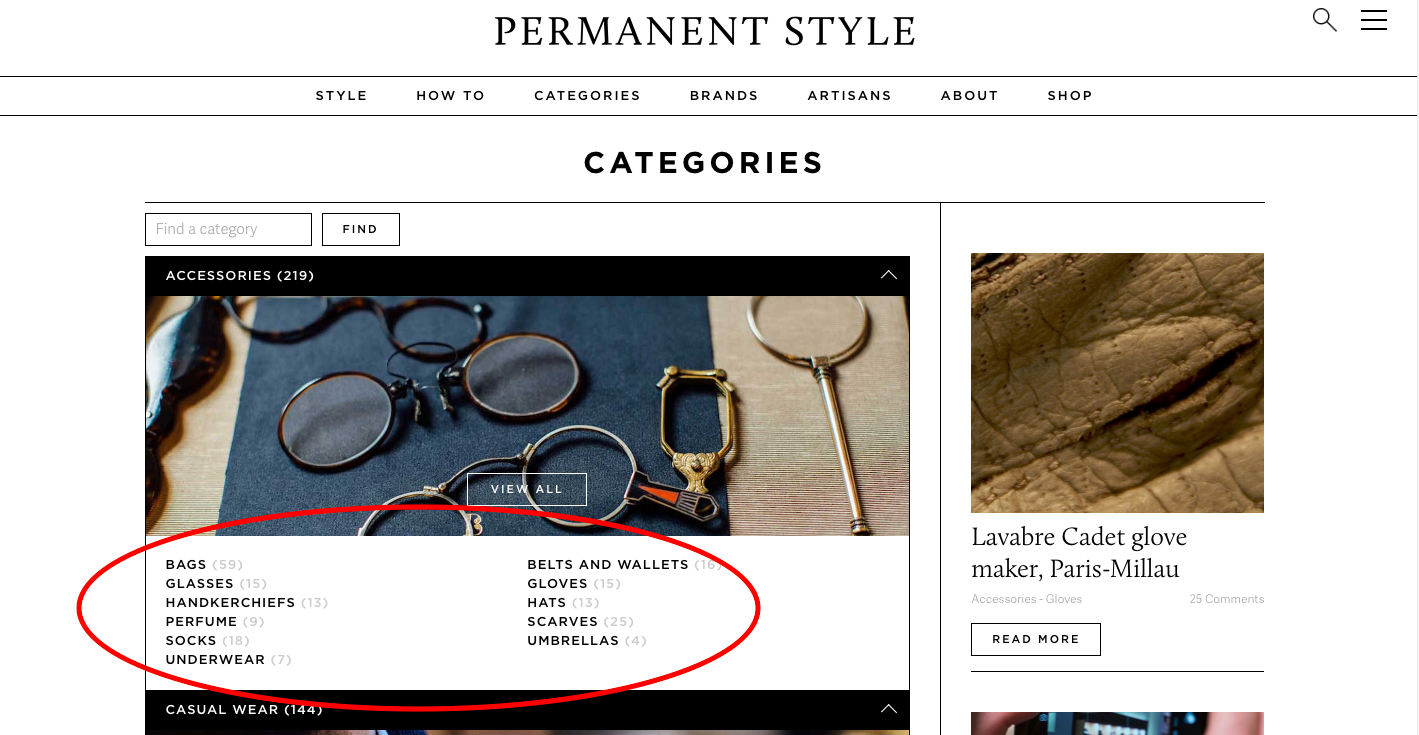Click the Find button

pyautogui.click(x=360, y=229)
